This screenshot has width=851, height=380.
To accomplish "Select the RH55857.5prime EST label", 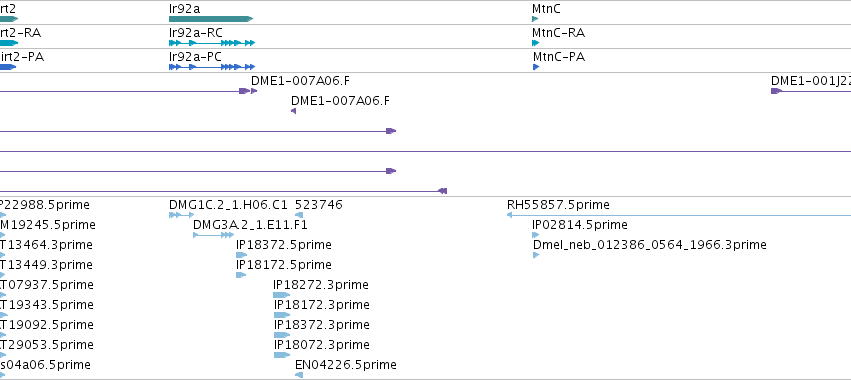I will point(558,205).
